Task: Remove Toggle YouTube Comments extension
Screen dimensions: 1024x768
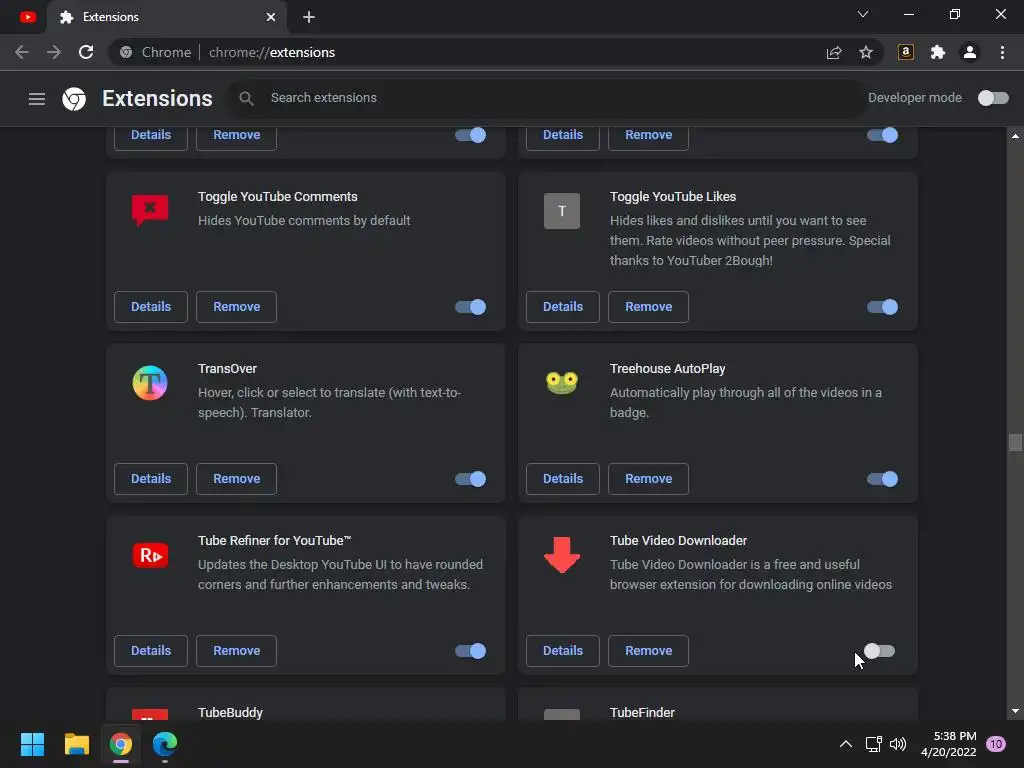Action: pyautogui.click(x=236, y=307)
